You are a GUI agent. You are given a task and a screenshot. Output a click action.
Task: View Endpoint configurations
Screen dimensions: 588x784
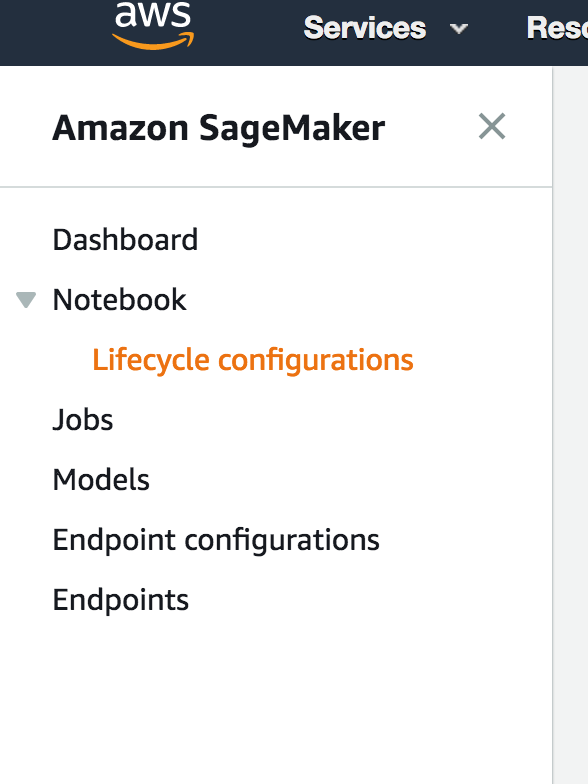coord(216,540)
